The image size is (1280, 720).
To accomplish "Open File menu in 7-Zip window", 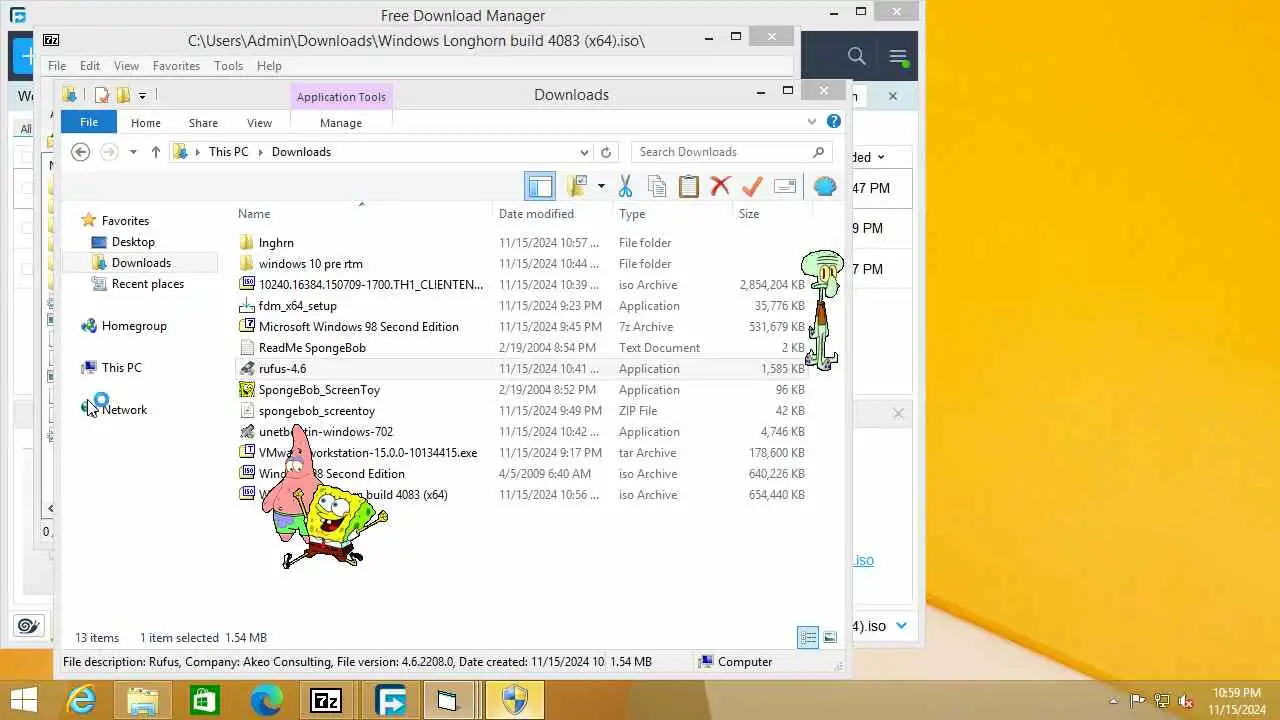I will point(57,66).
